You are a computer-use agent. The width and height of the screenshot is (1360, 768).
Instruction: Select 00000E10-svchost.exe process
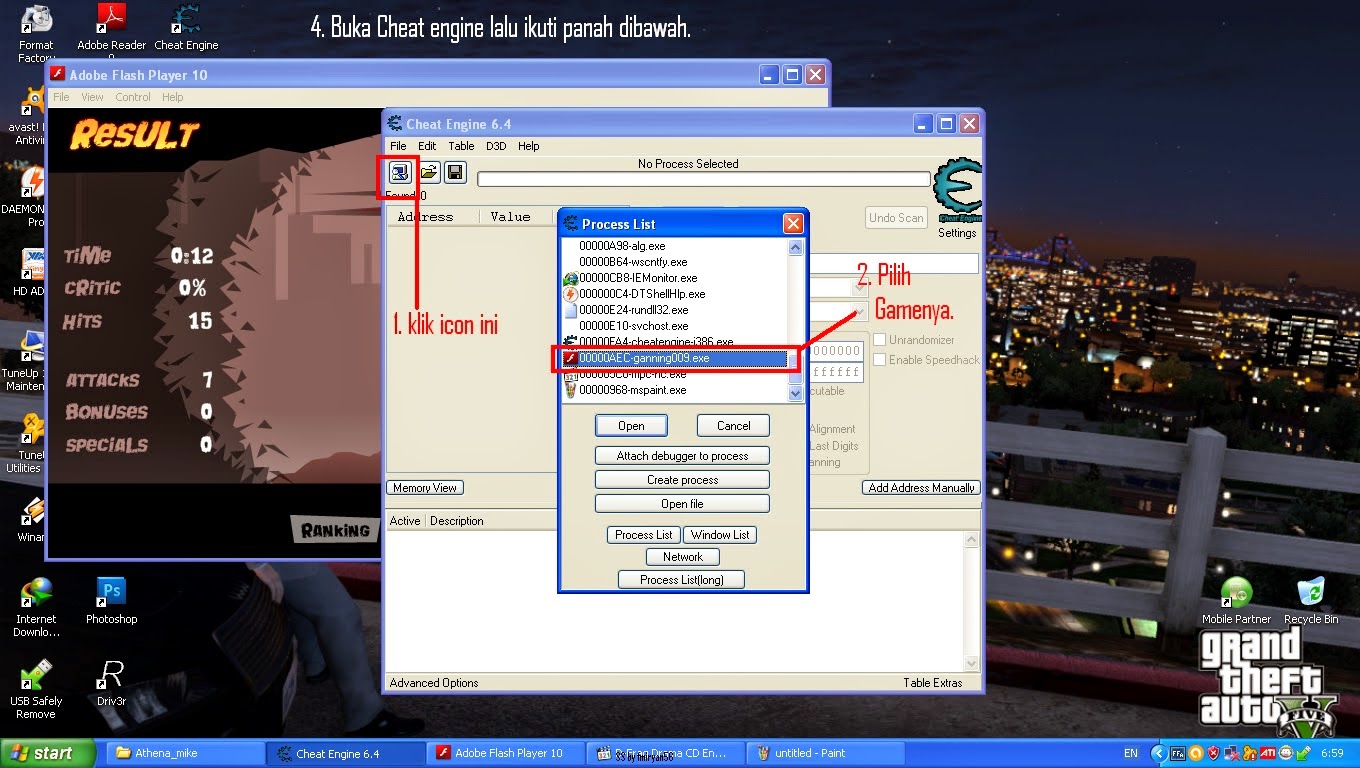click(x=675, y=326)
